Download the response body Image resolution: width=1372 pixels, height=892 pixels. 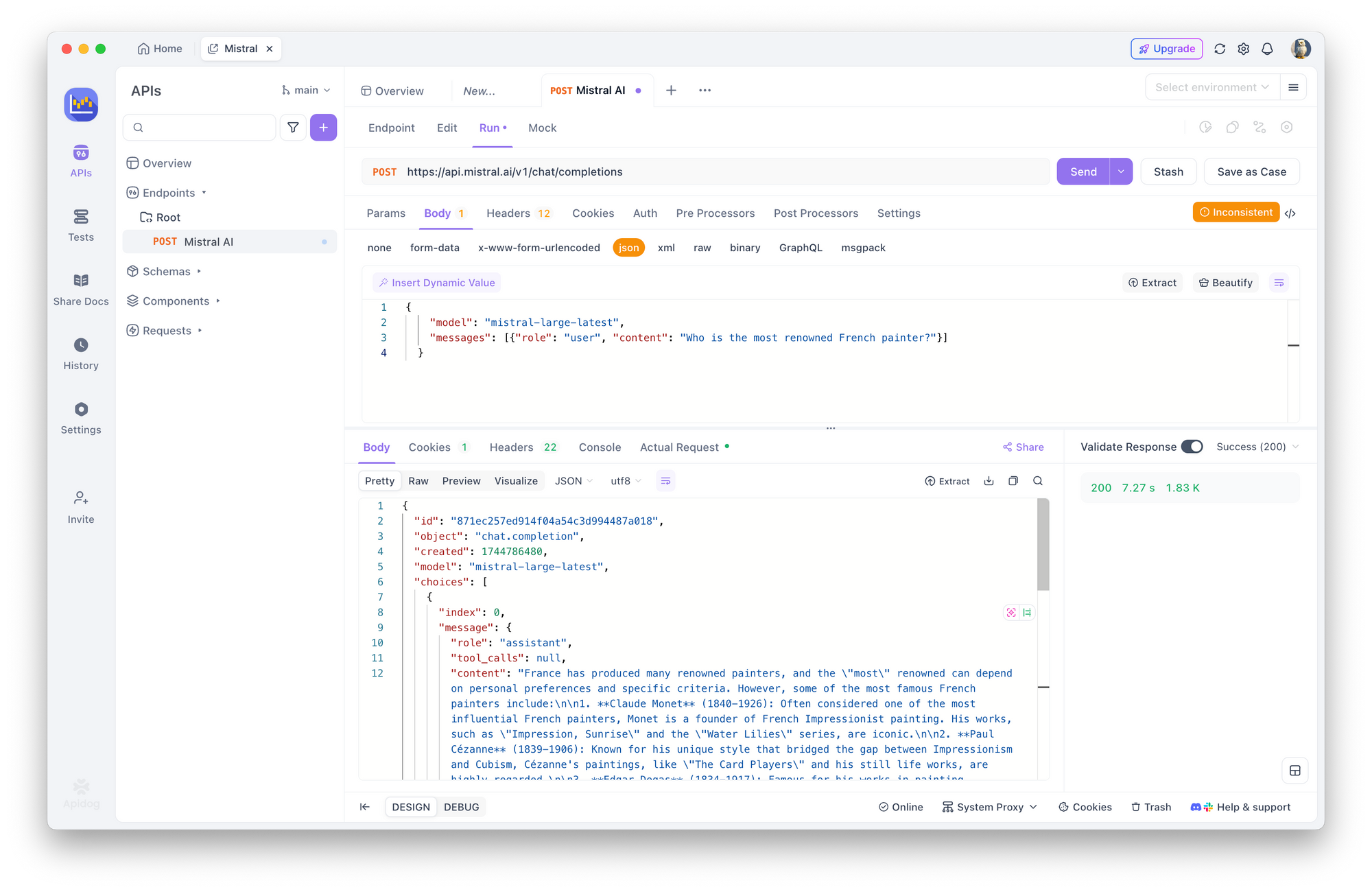tap(989, 481)
